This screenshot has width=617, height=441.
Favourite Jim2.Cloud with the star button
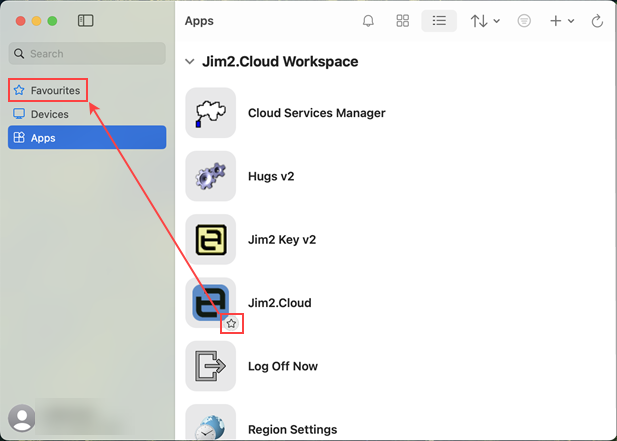[x=231, y=323]
